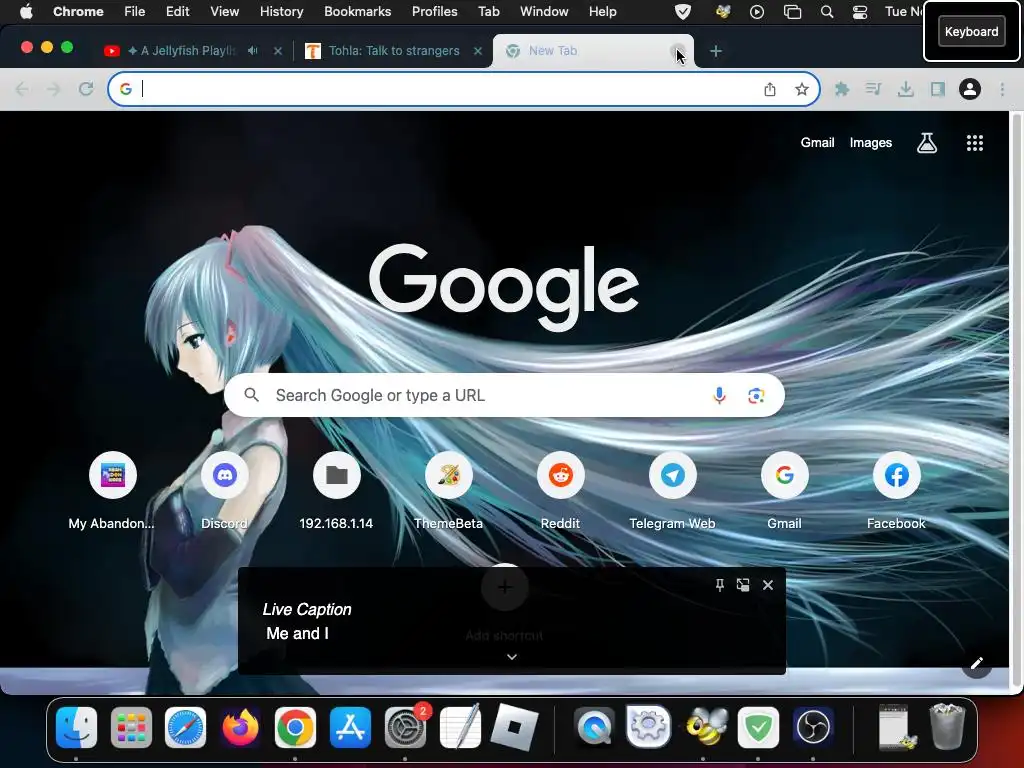Screen dimensions: 1024x768
Task: Open the 192.168.1.14 shortcut
Action: click(336, 490)
